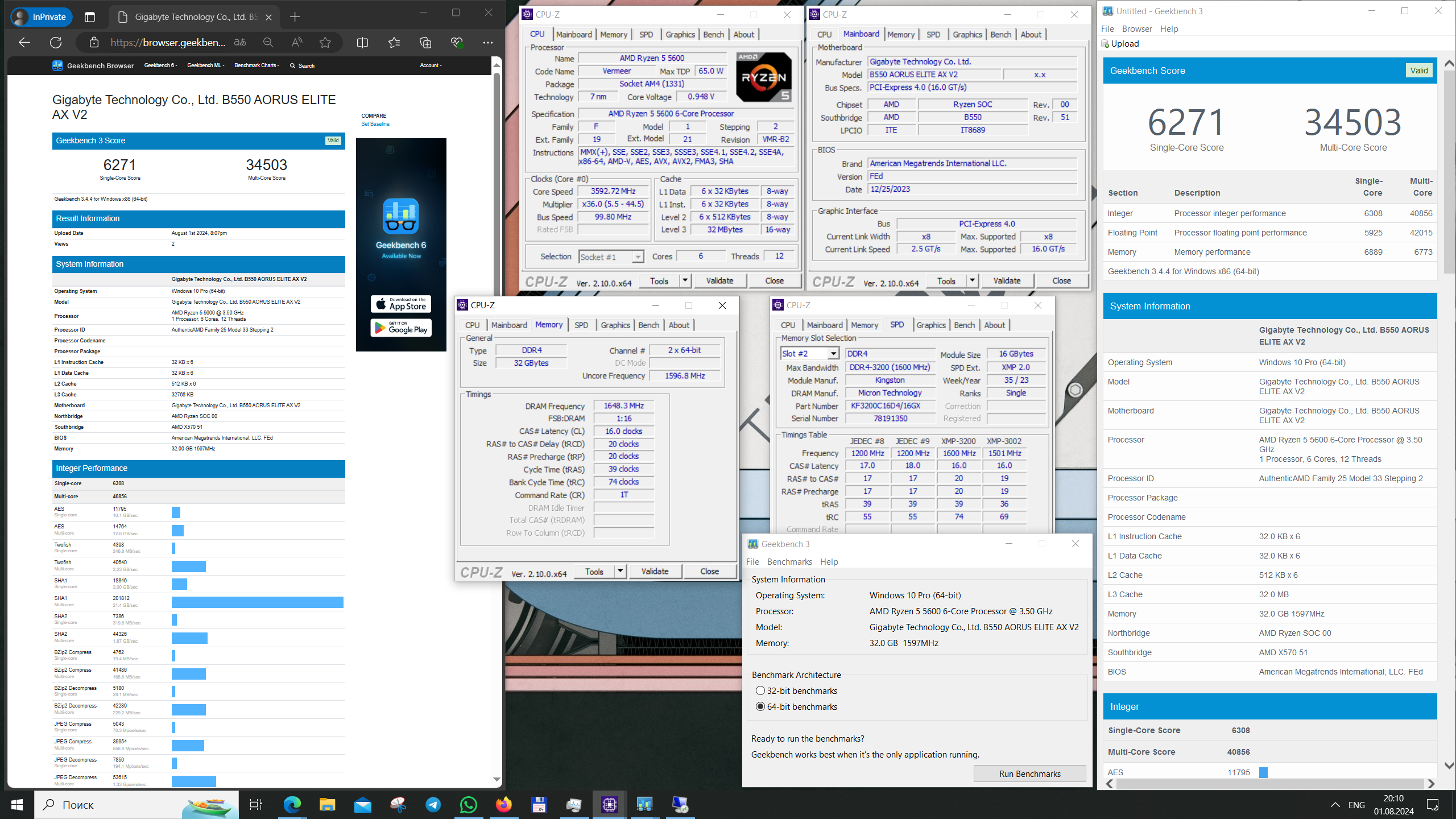
Task: Open Benchmarks menu in Geekbench 3 dialog
Action: tap(789, 561)
